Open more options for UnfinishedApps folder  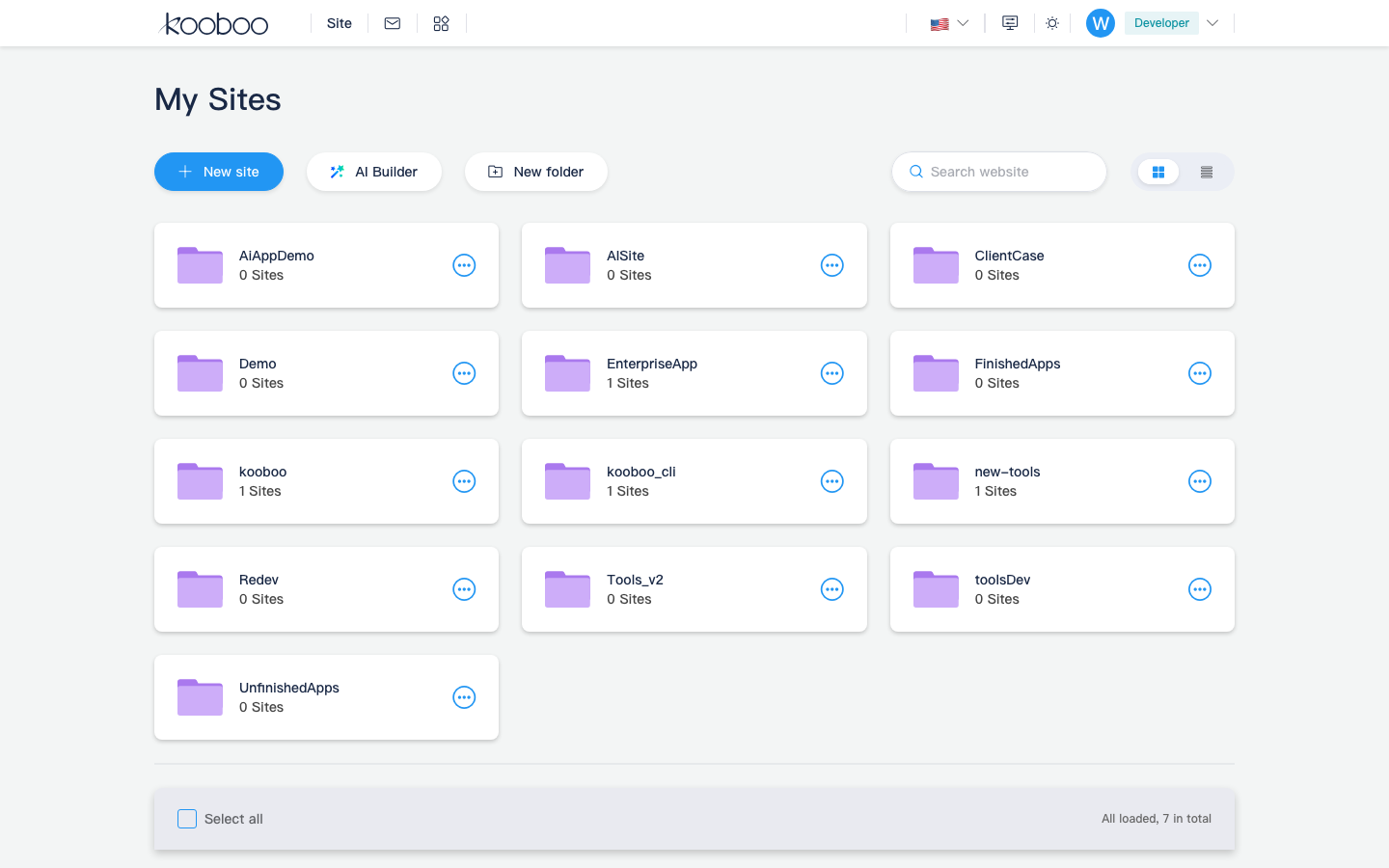464,697
